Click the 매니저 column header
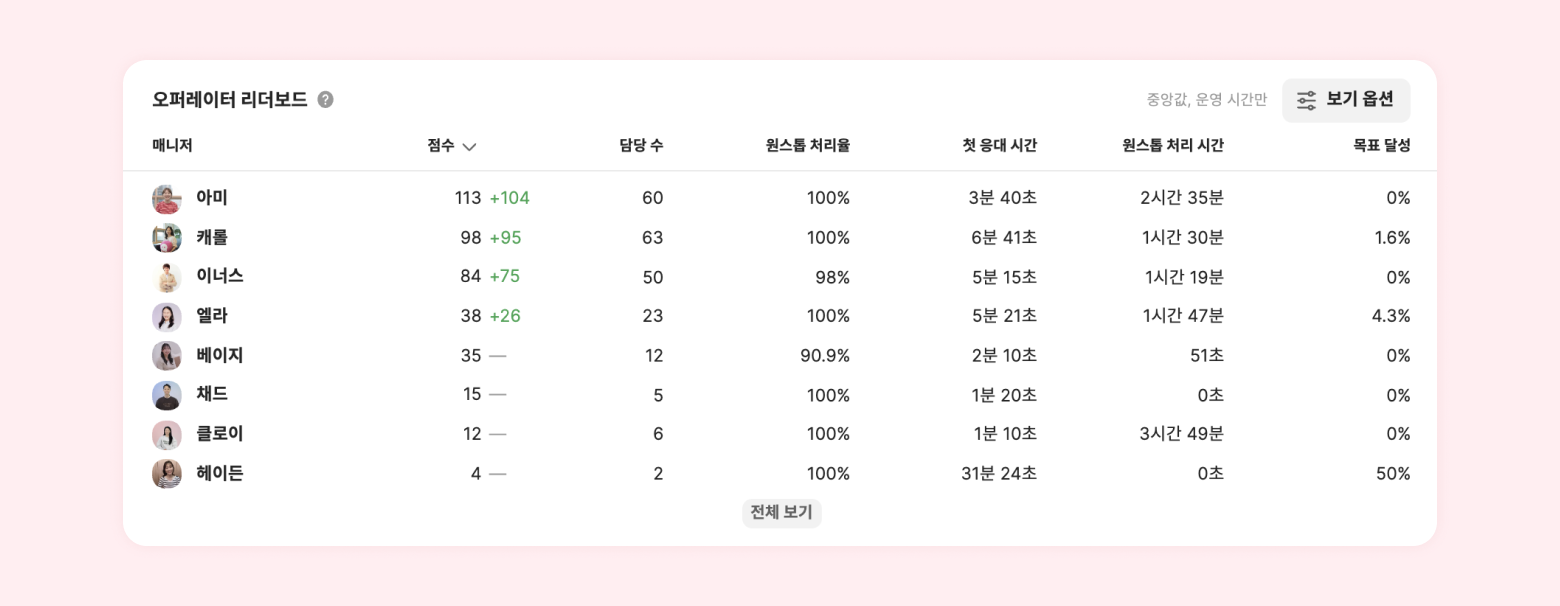The width and height of the screenshot is (1560, 606). click(172, 146)
